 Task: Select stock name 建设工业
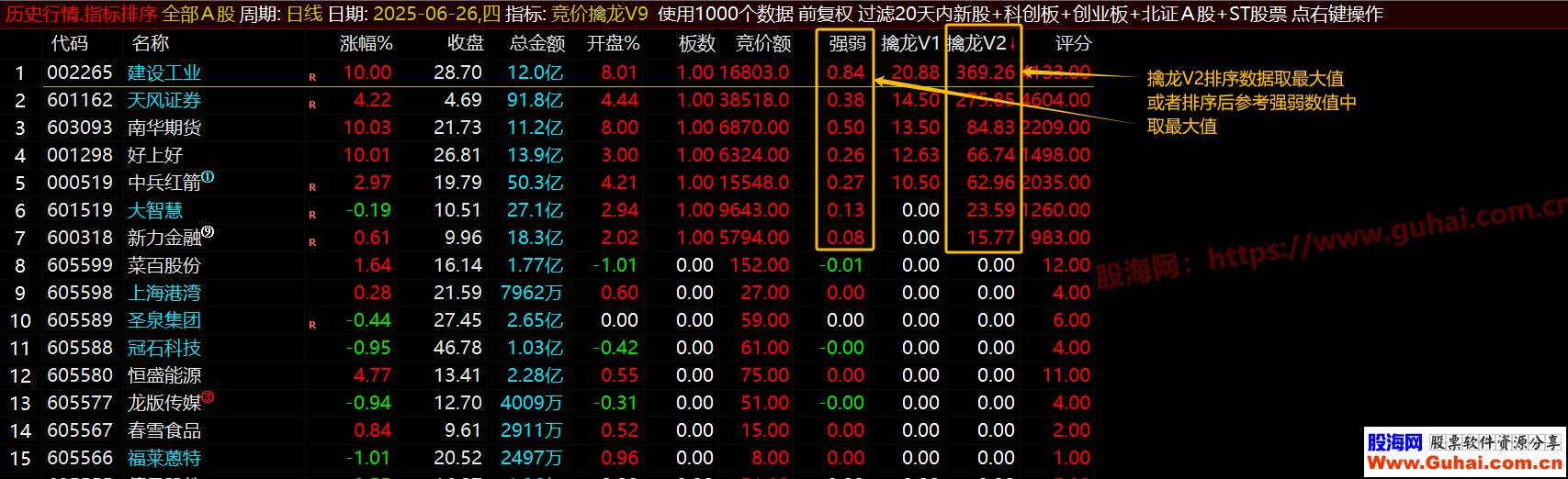click(x=164, y=72)
